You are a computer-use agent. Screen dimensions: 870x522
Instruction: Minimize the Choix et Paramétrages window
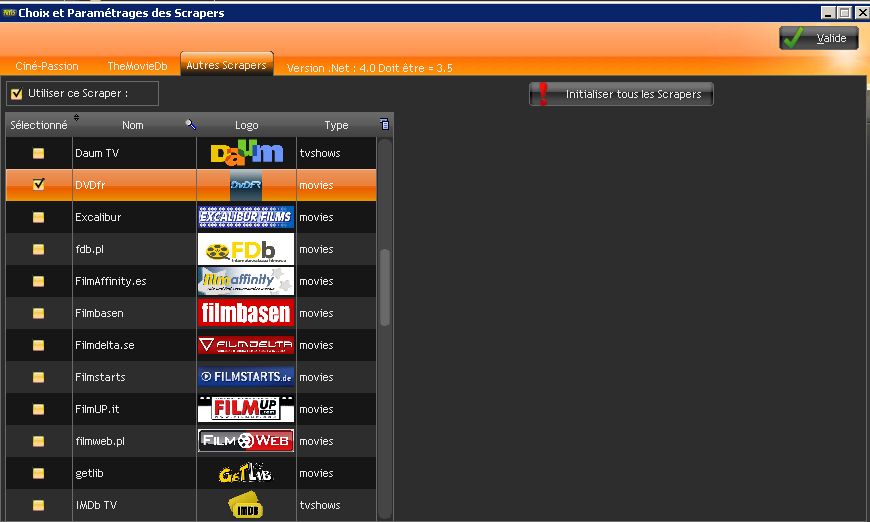[828, 12]
